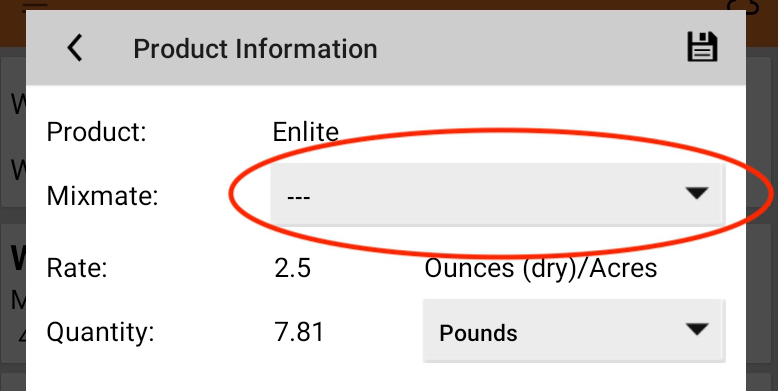
Task: Tap the Ounces (dry)/Acres rate unit
Action: coord(541,268)
